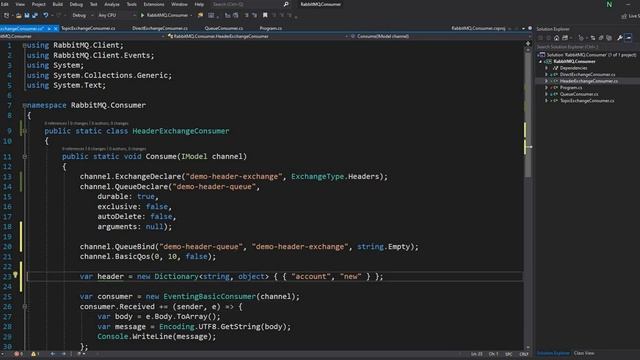Undo the last edit via toolbar

click(x=46, y=16)
